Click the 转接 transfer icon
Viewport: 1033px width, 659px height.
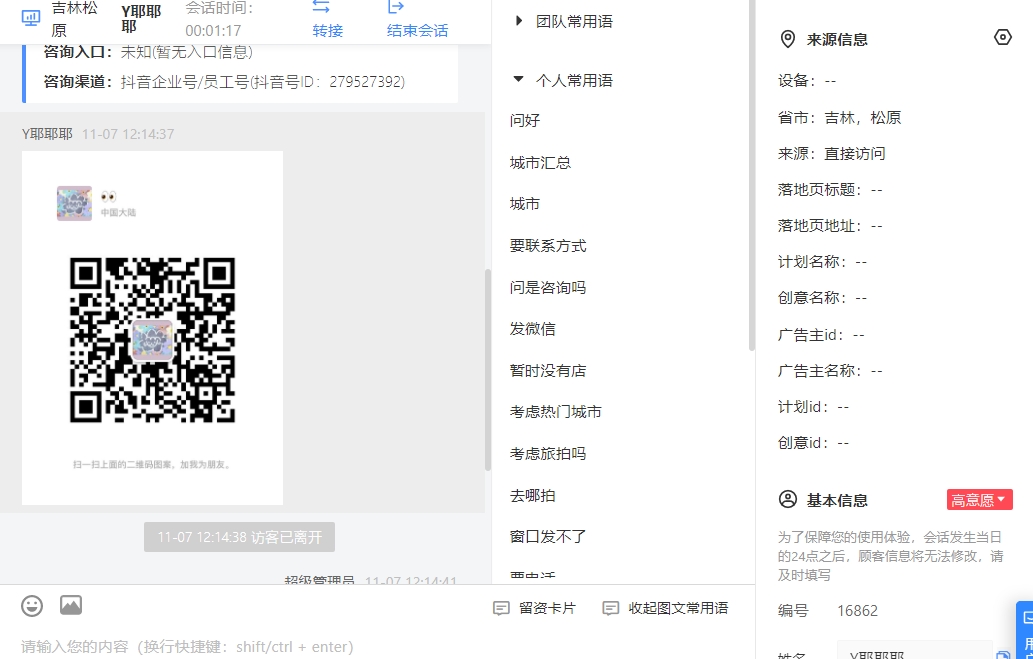321,7
